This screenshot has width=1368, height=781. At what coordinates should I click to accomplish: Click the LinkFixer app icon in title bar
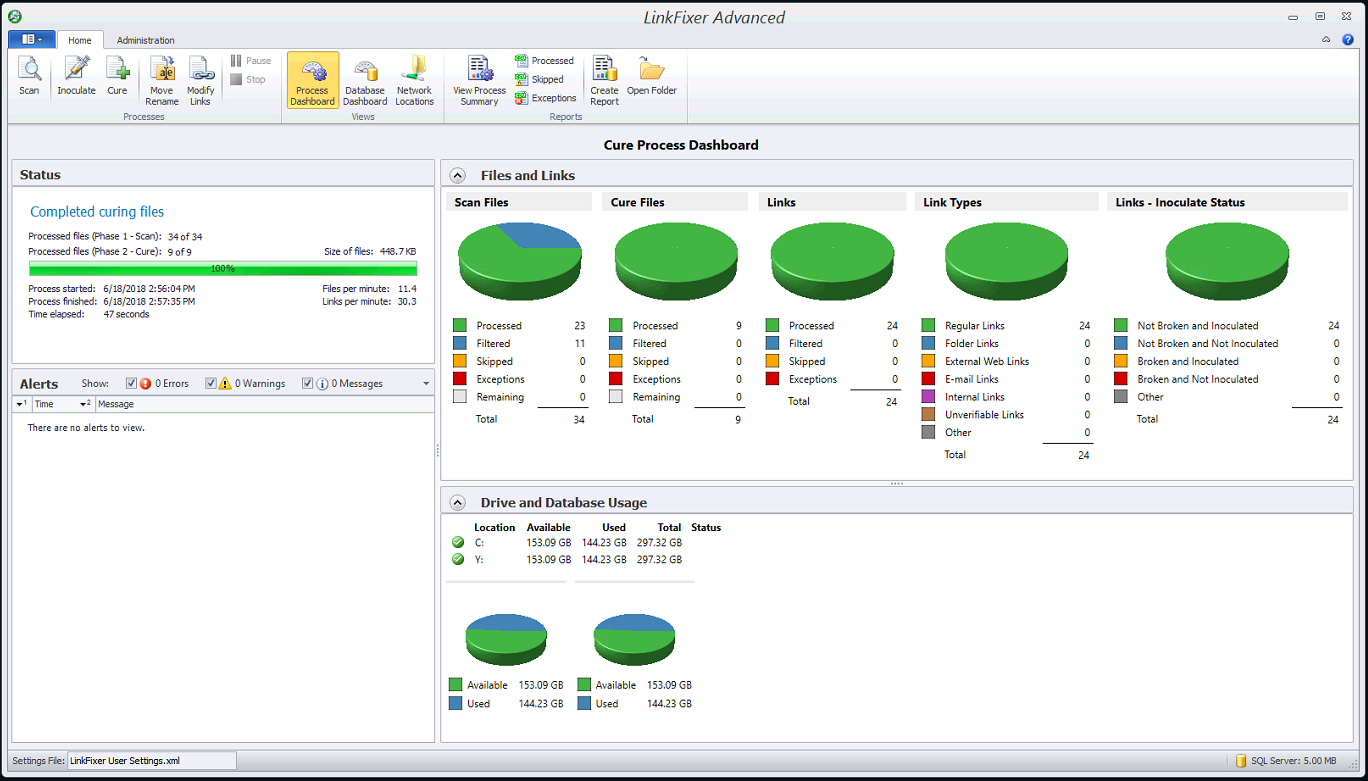tap(15, 17)
